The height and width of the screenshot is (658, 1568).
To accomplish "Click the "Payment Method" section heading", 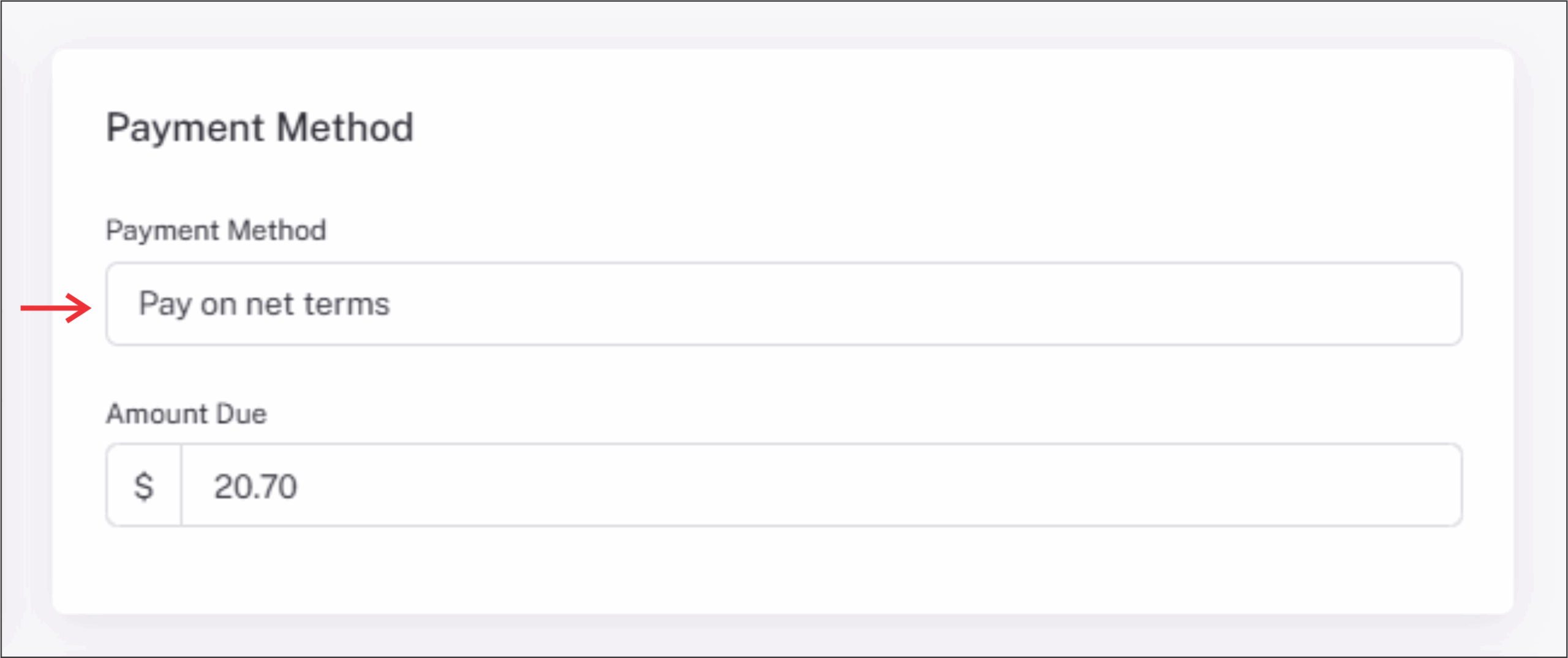I will (x=260, y=127).
